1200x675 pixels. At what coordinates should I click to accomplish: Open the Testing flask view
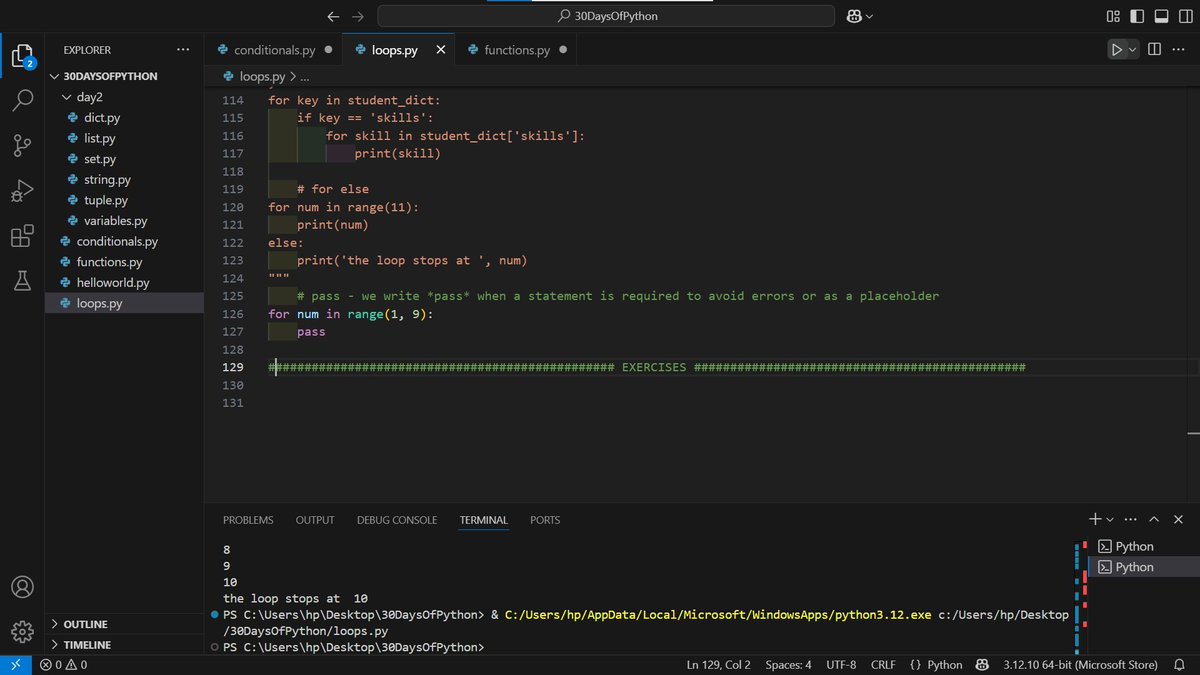click(22, 281)
